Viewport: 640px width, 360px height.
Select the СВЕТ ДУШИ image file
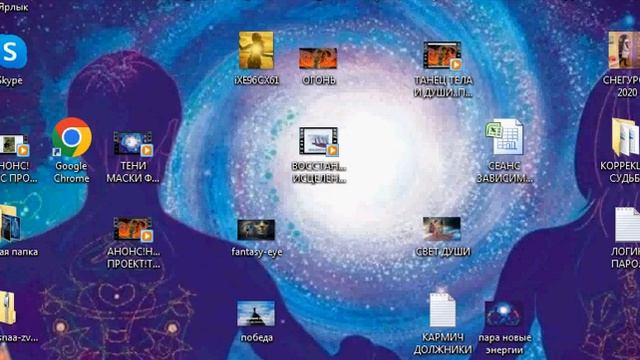pos(442,229)
